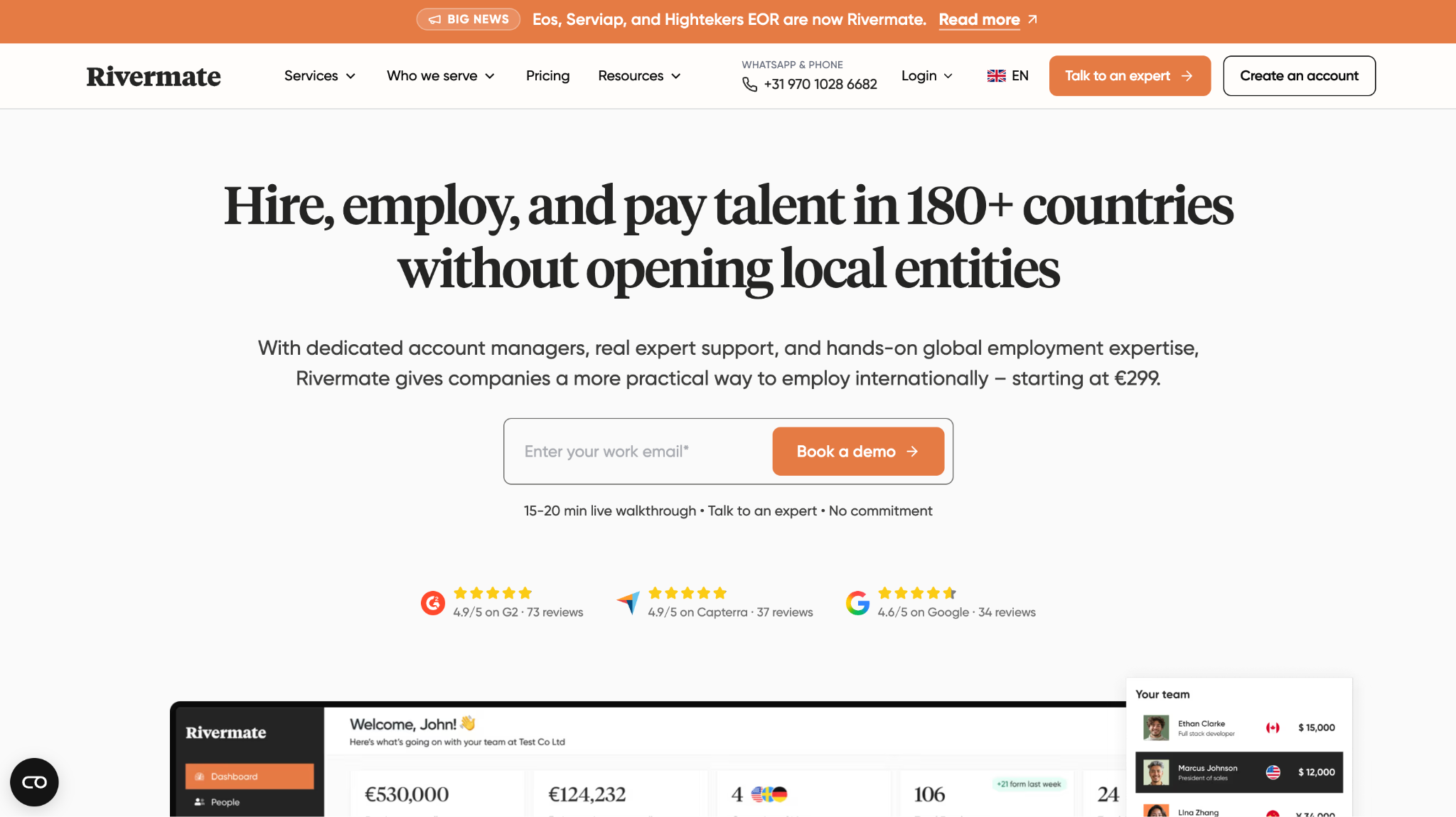Open the accessibility widget in the corner
Viewport: 1456px width, 817px height.
pyautogui.click(x=34, y=782)
